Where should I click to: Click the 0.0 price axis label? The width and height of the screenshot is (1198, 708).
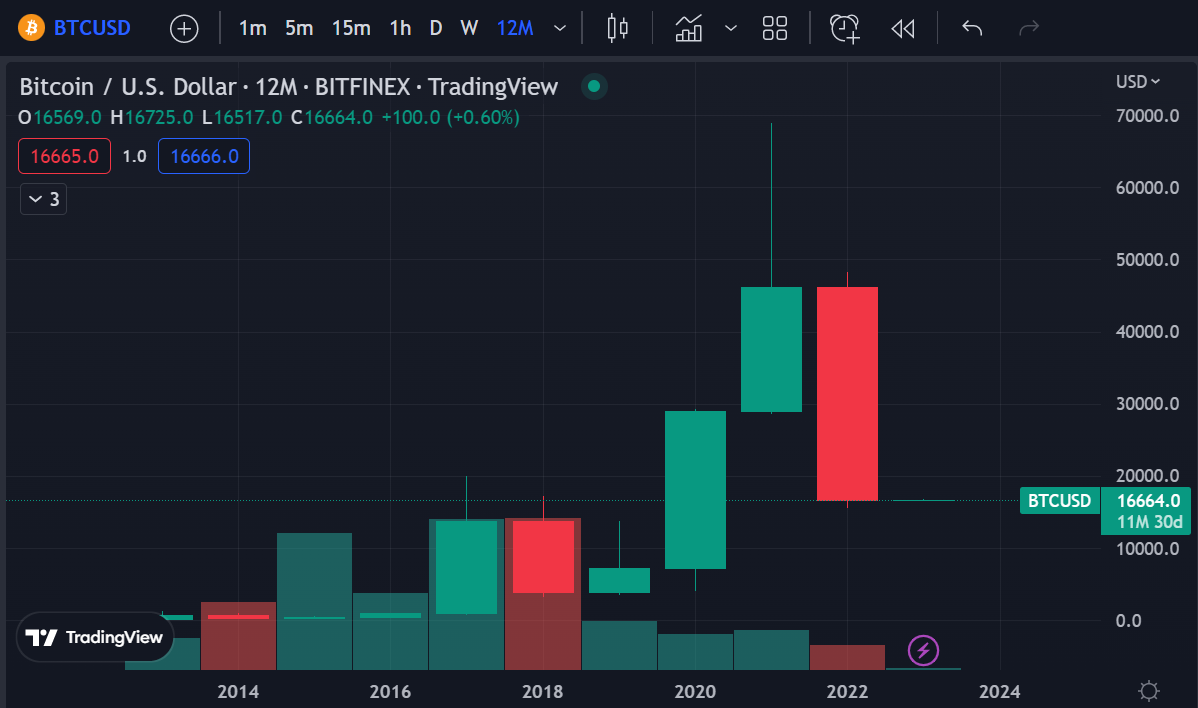(x=1128, y=621)
